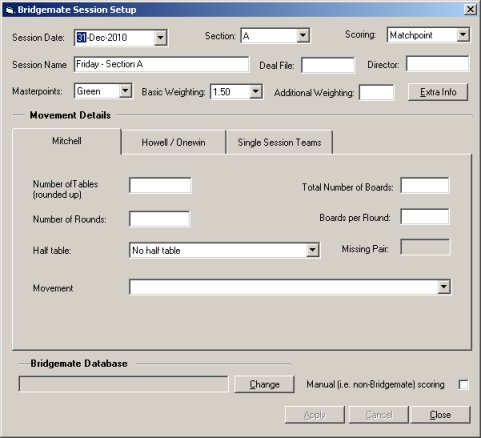Viewport: 481px width, 438px height.
Task: Click the disabled Missing Pair field
Action: coord(425,247)
